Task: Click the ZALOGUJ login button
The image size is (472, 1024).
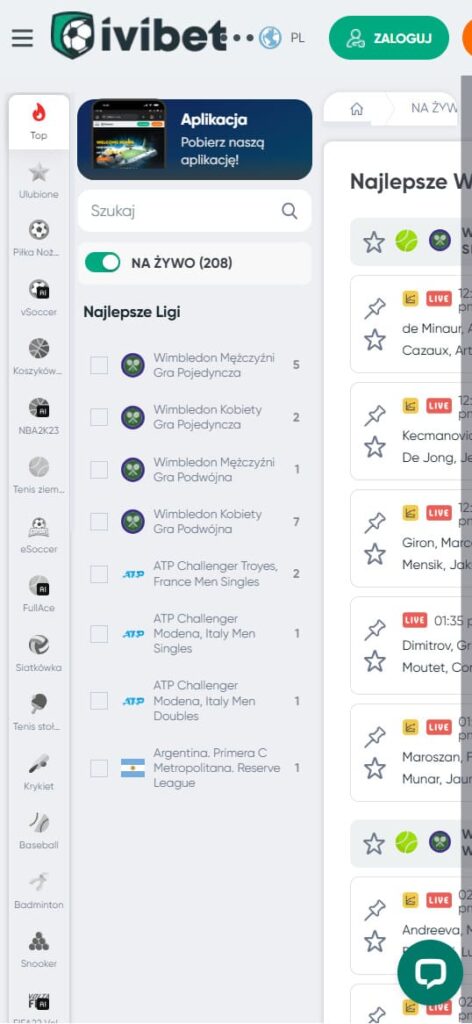Action: coord(389,38)
